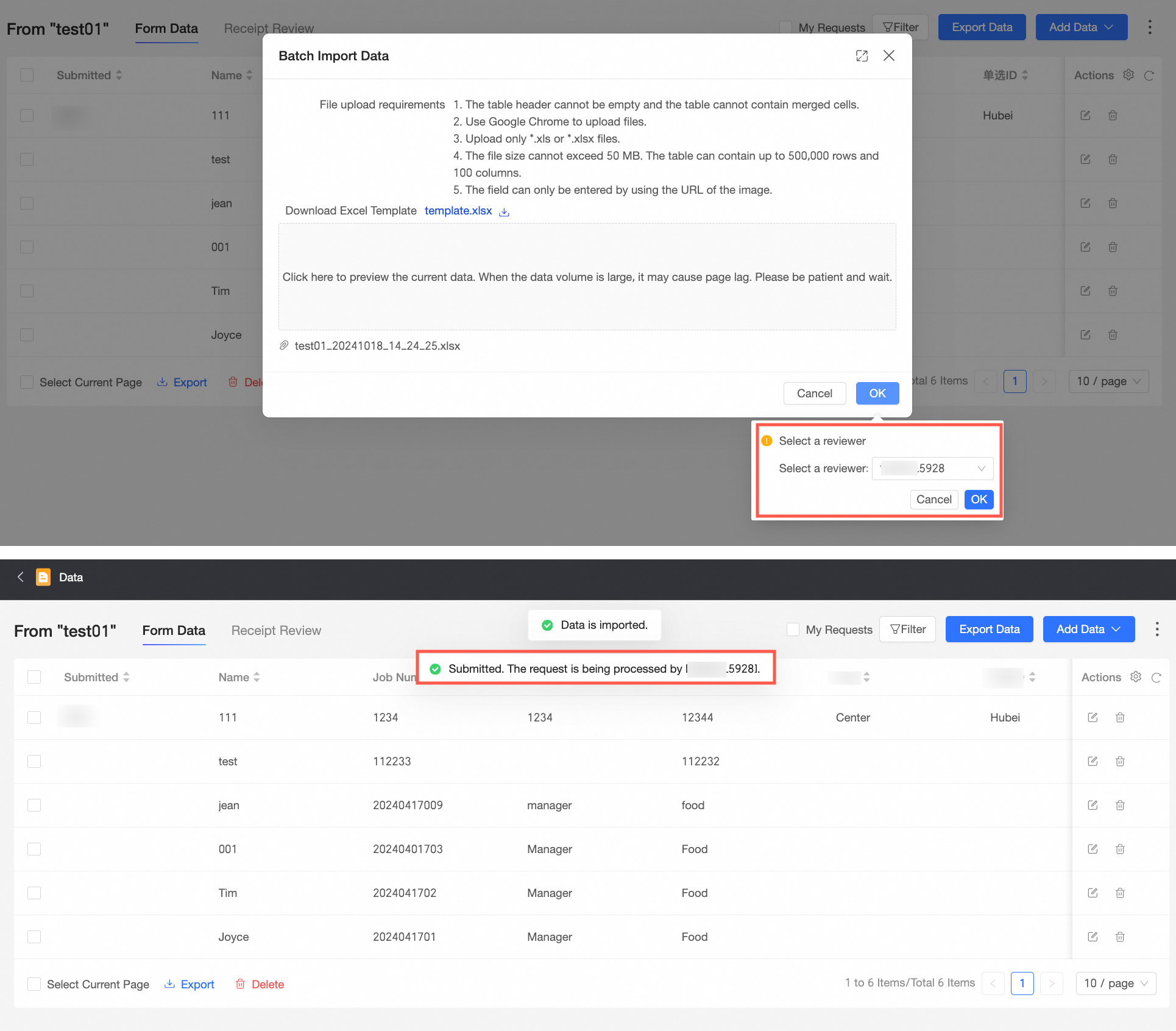
Task: Open the three-dot more options menu
Action: click(1157, 629)
